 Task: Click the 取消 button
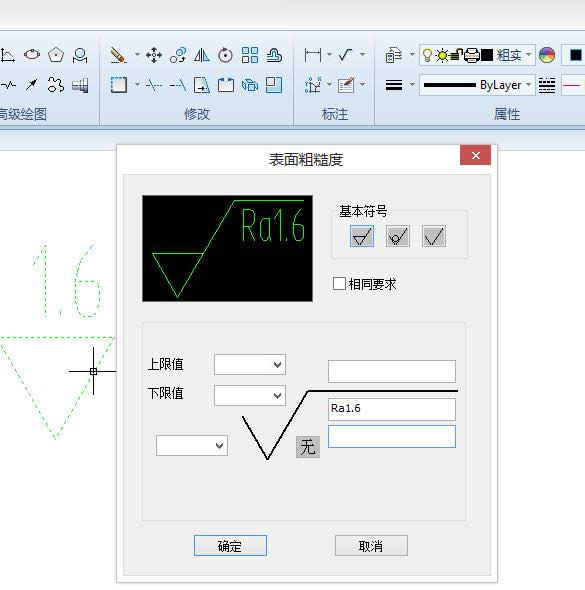pos(371,546)
